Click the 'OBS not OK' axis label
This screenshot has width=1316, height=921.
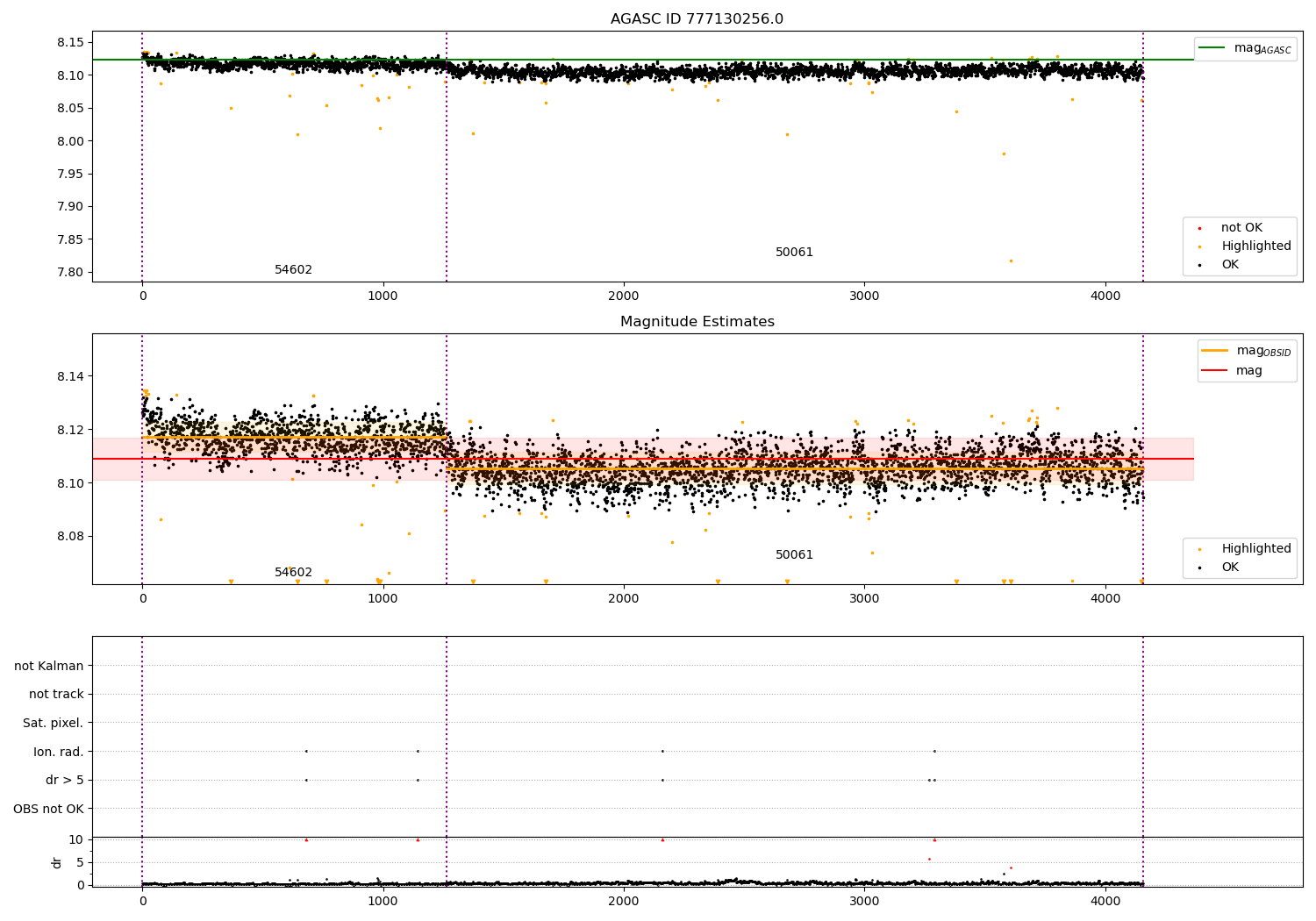tap(48, 810)
